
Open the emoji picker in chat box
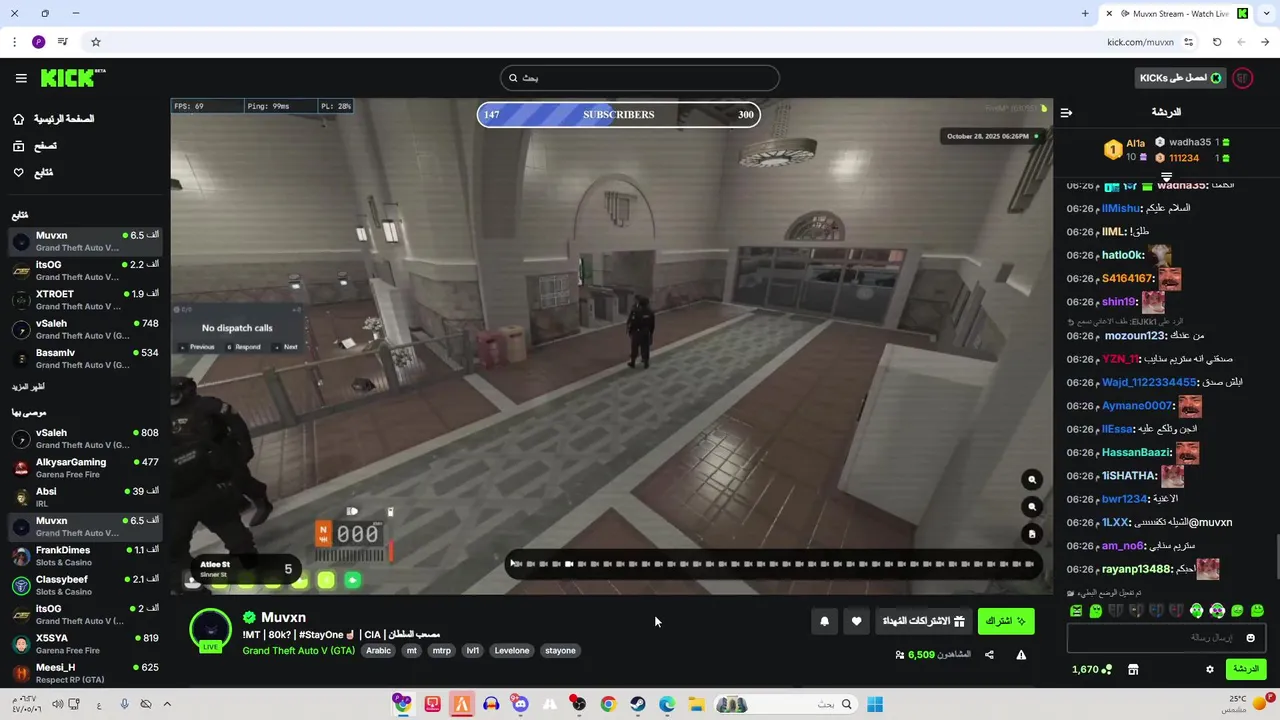pyautogui.click(x=1250, y=638)
